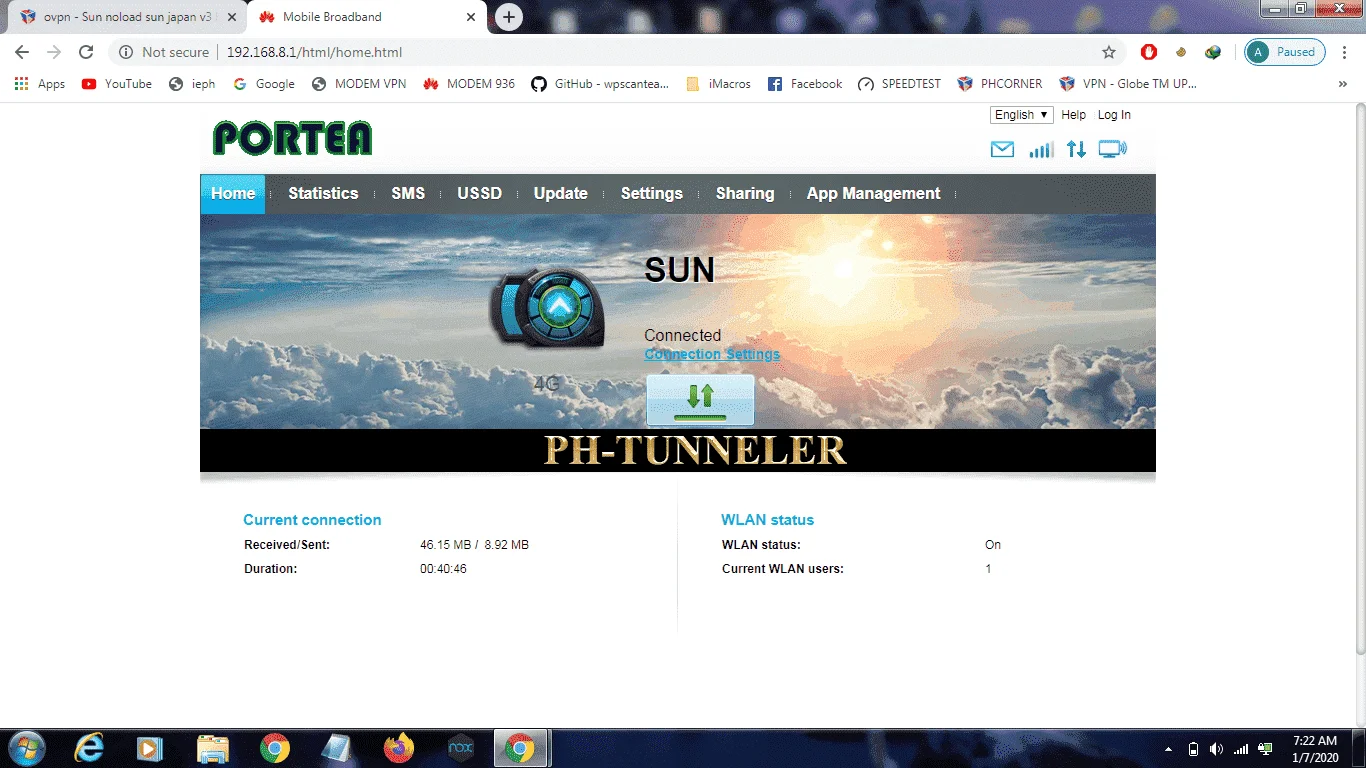Open the Statistics tab
The width and height of the screenshot is (1366, 768).
(323, 194)
